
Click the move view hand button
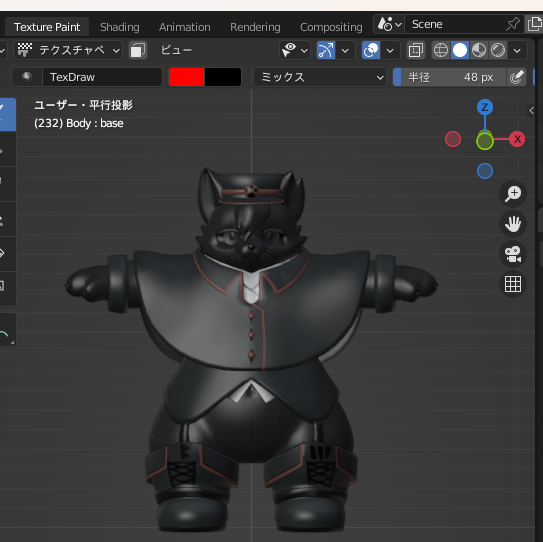(513, 224)
